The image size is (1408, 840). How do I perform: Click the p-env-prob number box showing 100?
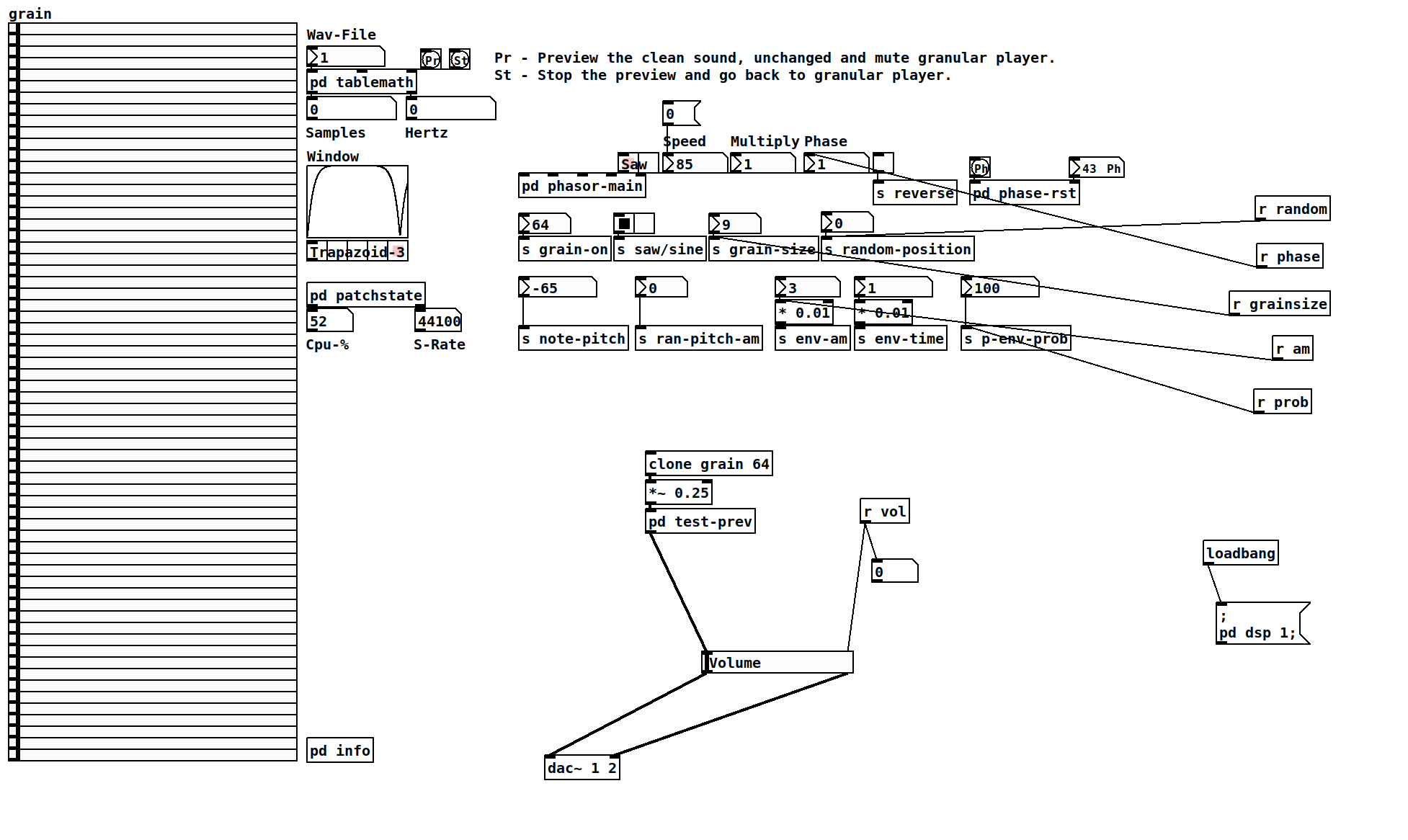tap(999, 288)
